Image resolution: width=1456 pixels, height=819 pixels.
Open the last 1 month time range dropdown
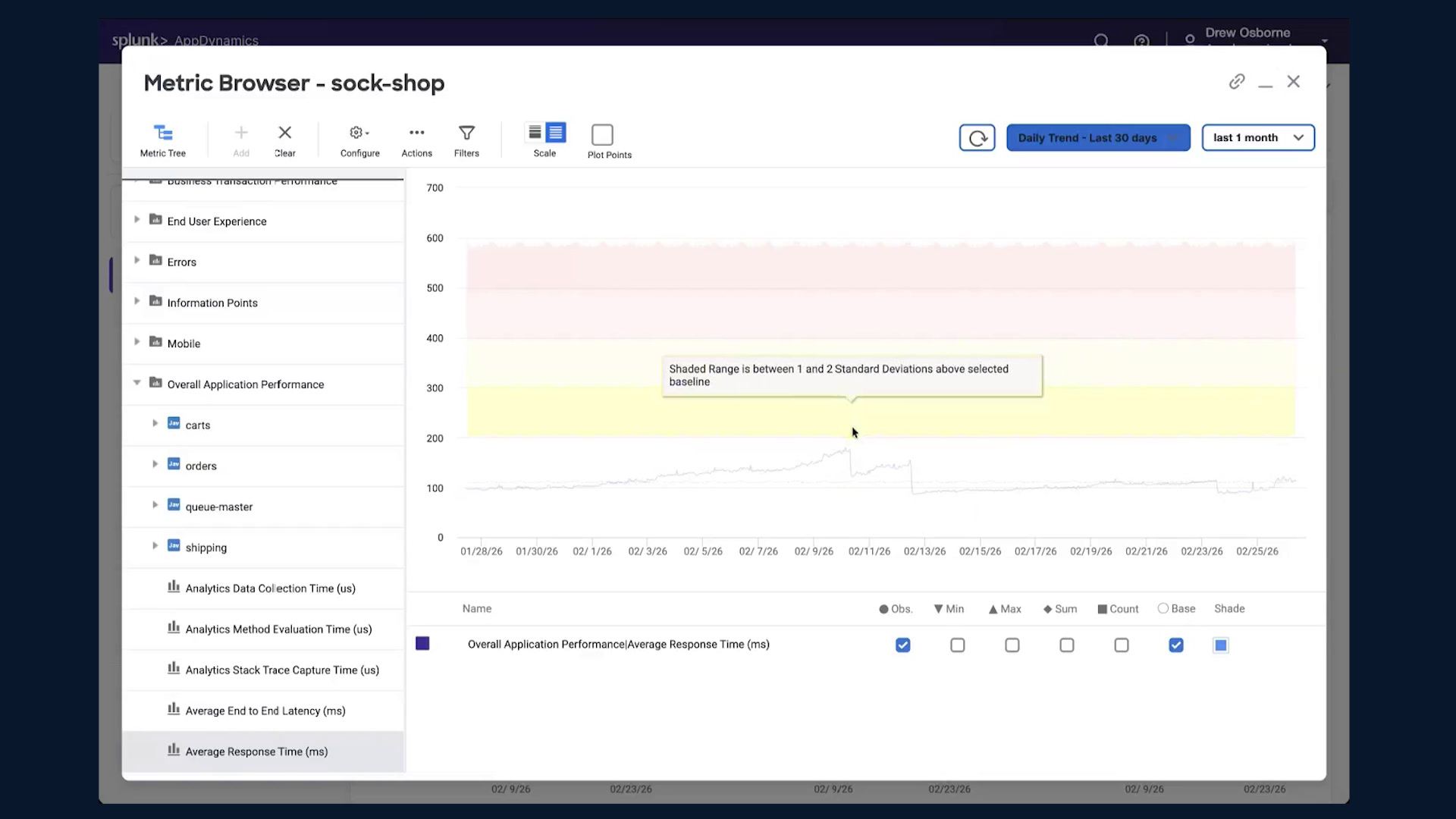pyautogui.click(x=1258, y=138)
